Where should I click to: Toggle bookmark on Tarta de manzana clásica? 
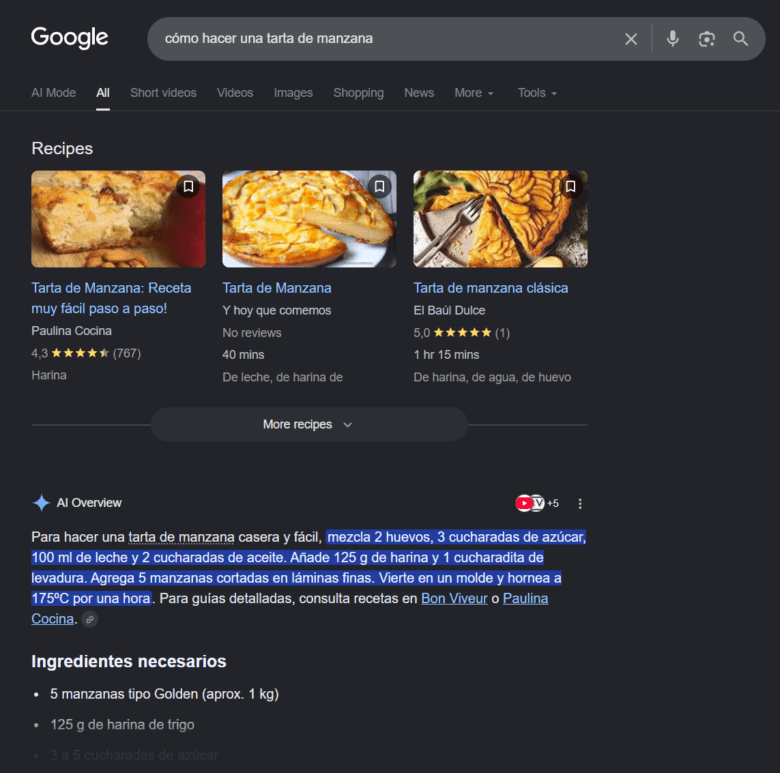[570, 187]
